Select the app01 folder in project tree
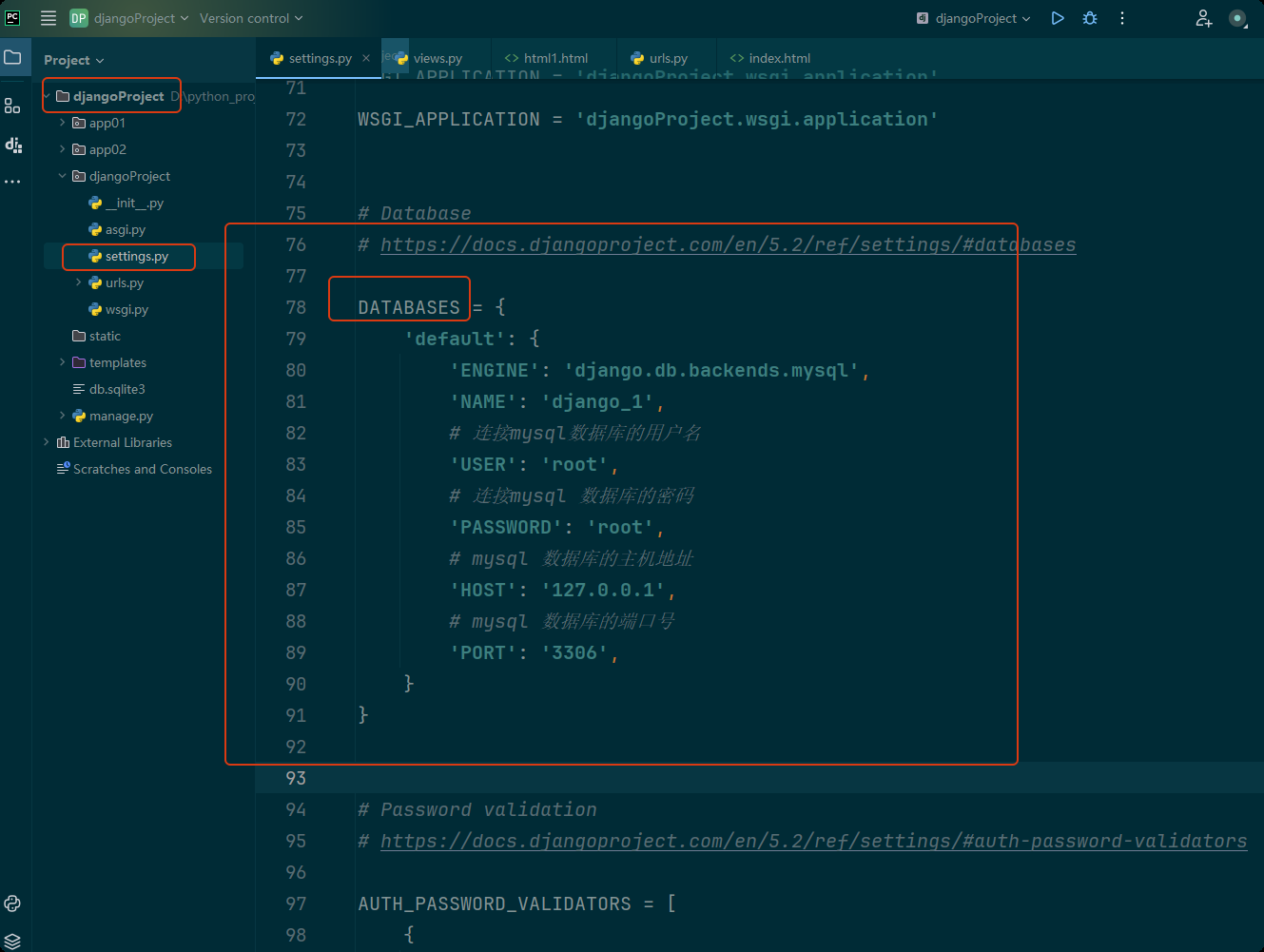1264x952 pixels. click(x=107, y=123)
